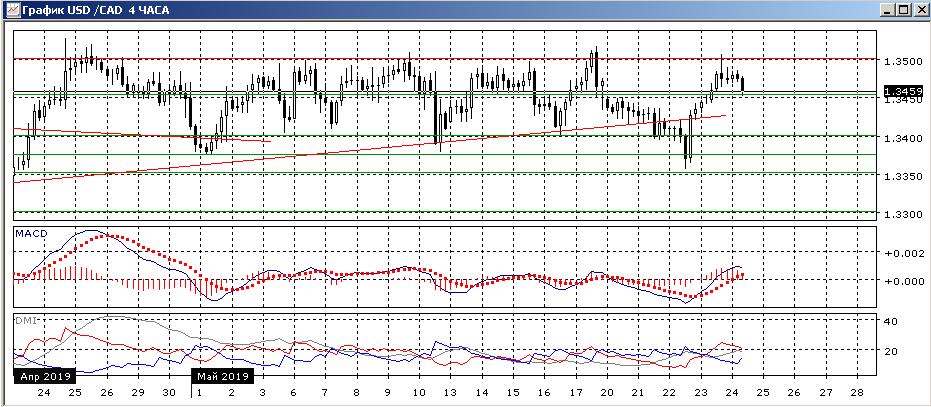Click the 'Май 2019' month marker
The height and width of the screenshot is (407, 931).
point(223,377)
